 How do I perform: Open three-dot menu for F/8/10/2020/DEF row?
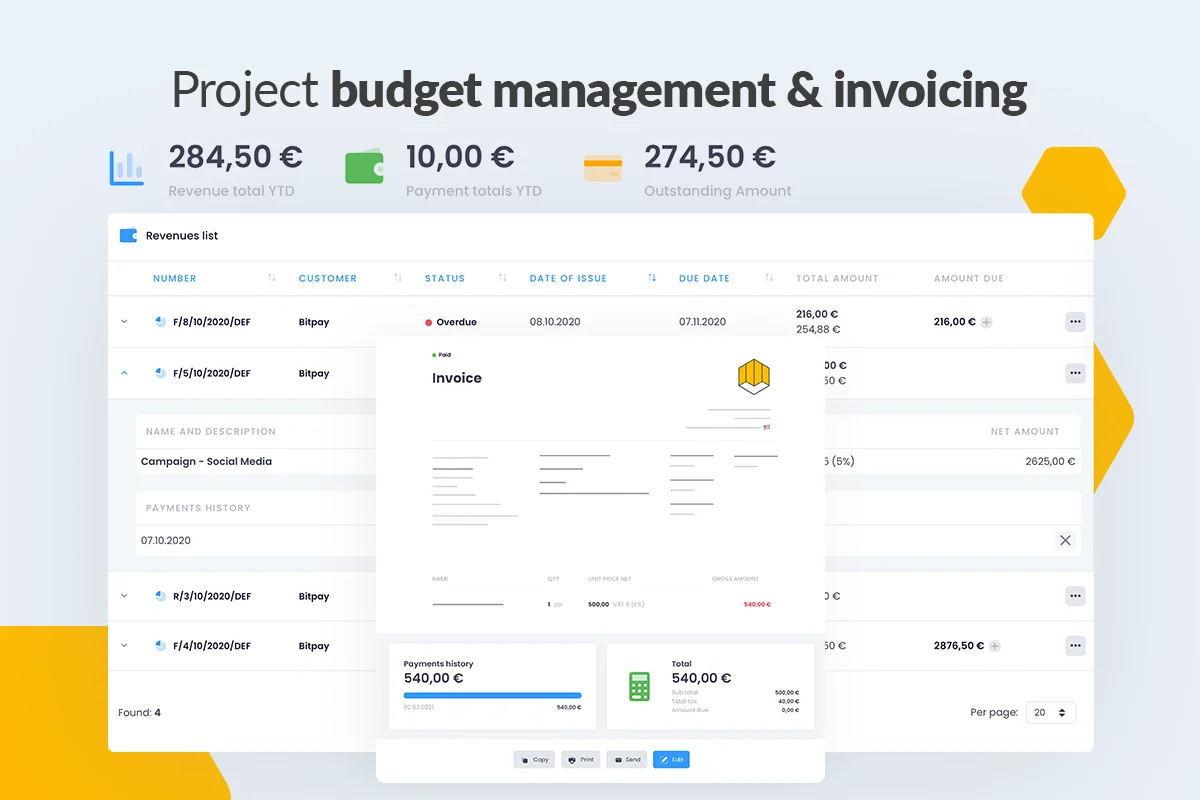pyautogui.click(x=1075, y=322)
